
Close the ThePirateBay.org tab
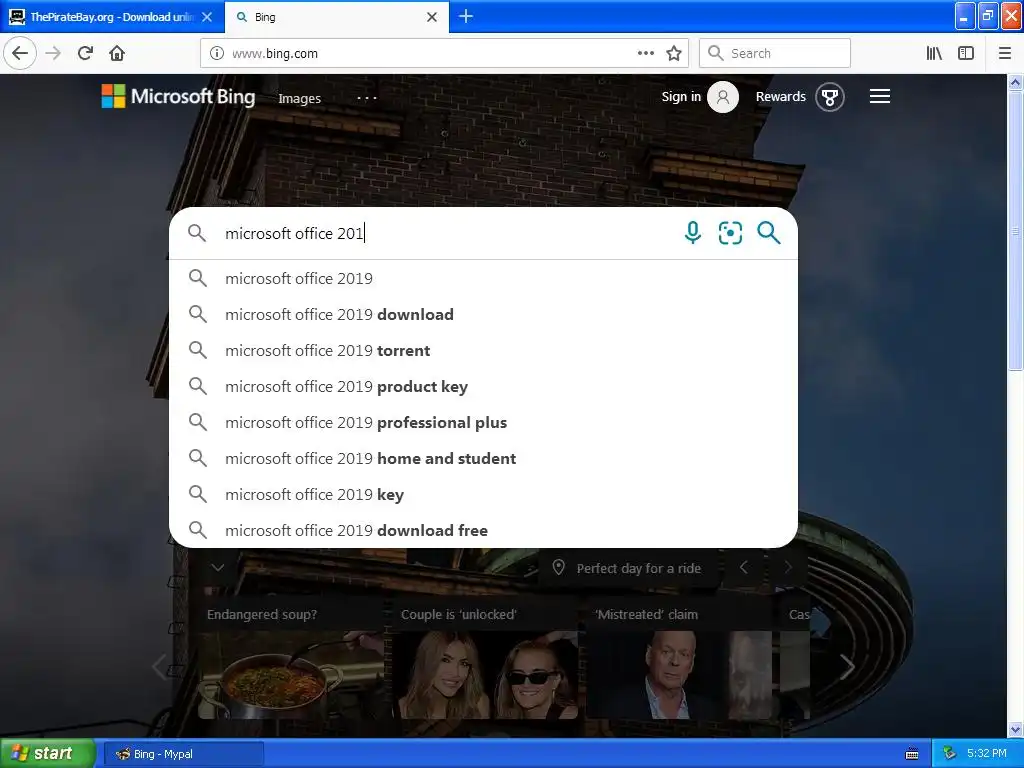[x=207, y=17]
